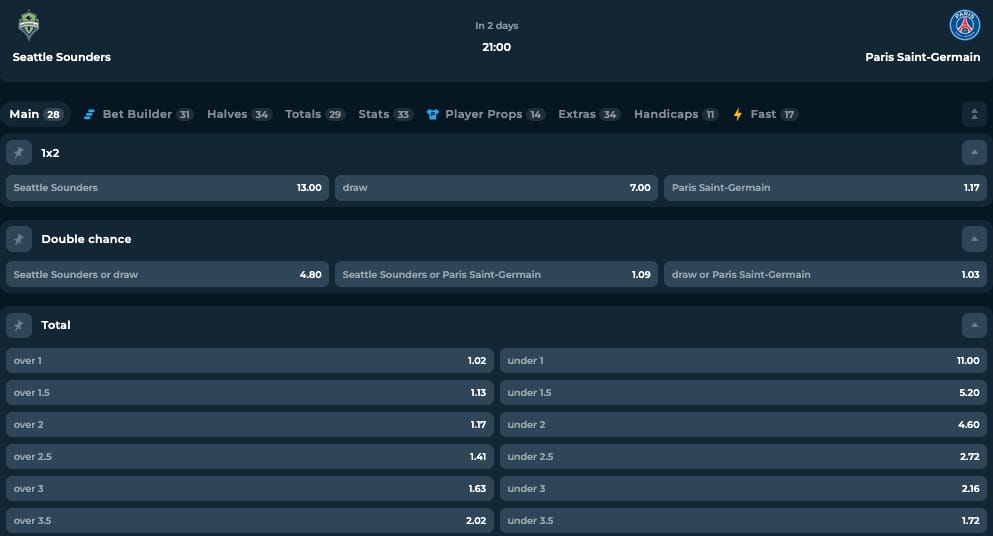Pin the Double chance market
Viewport: 993px width, 536px height.
19,239
